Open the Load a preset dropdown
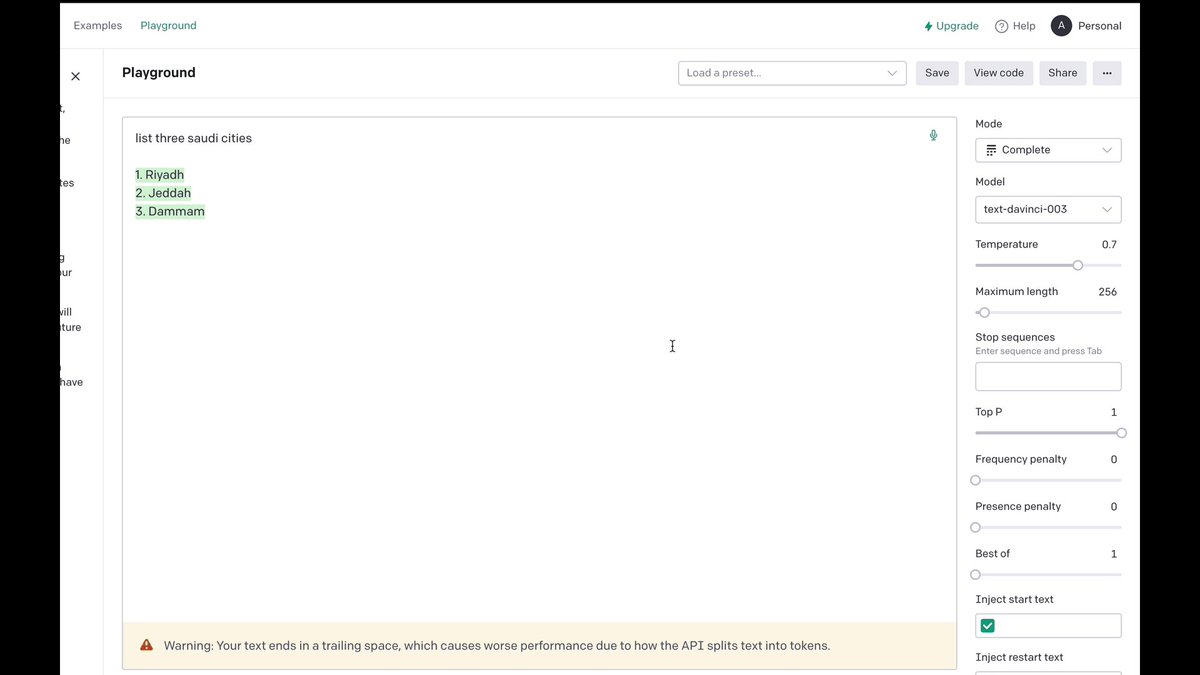 click(792, 73)
